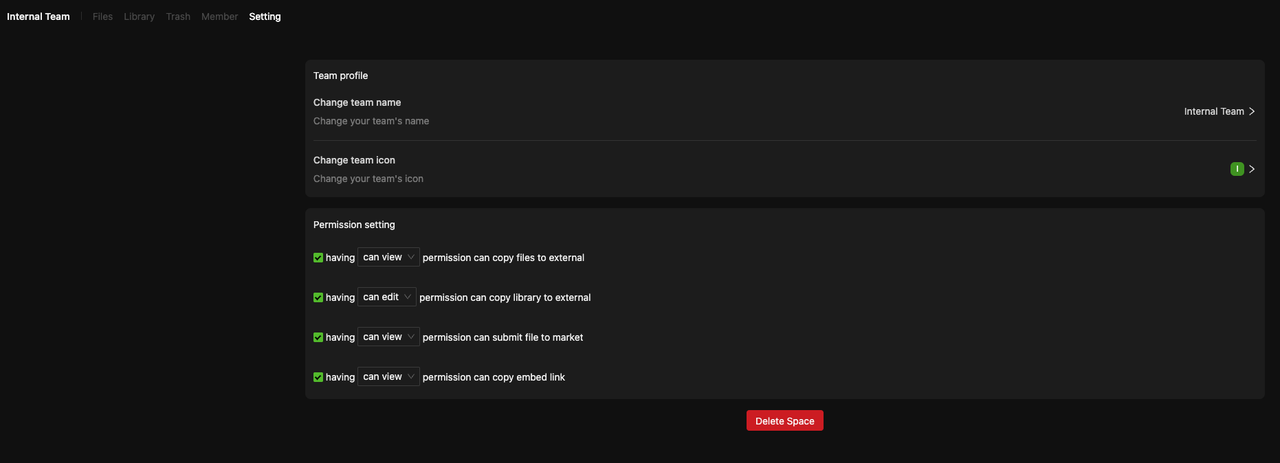Click the green team icon badge

(x=1237, y=169)
